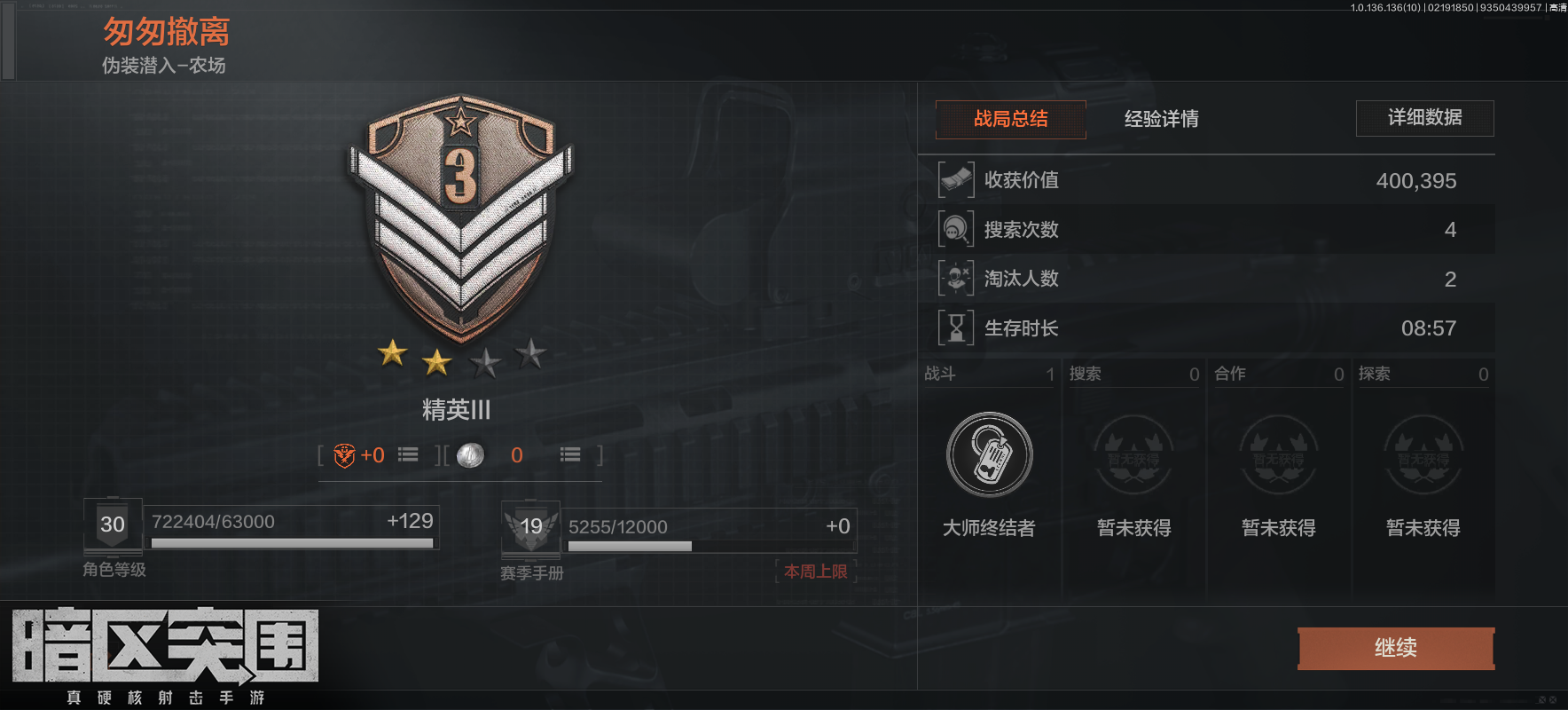Click the silver coin icon
This screenshot has width=1568, height=710.
470,455
